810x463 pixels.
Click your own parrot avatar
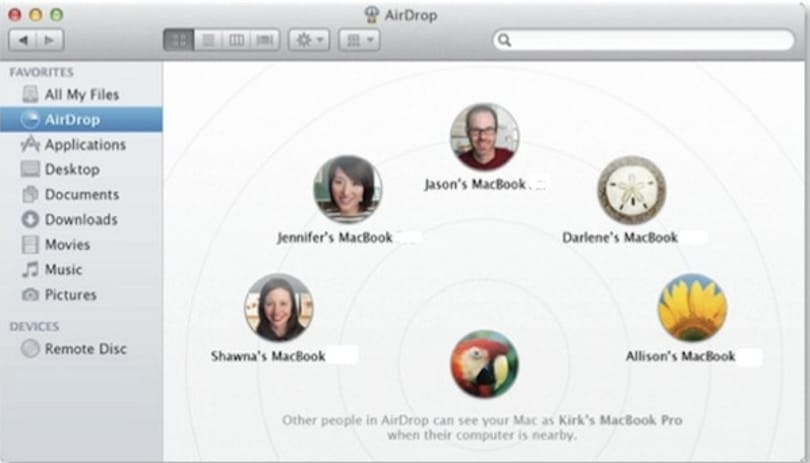(x=484, y=364)
